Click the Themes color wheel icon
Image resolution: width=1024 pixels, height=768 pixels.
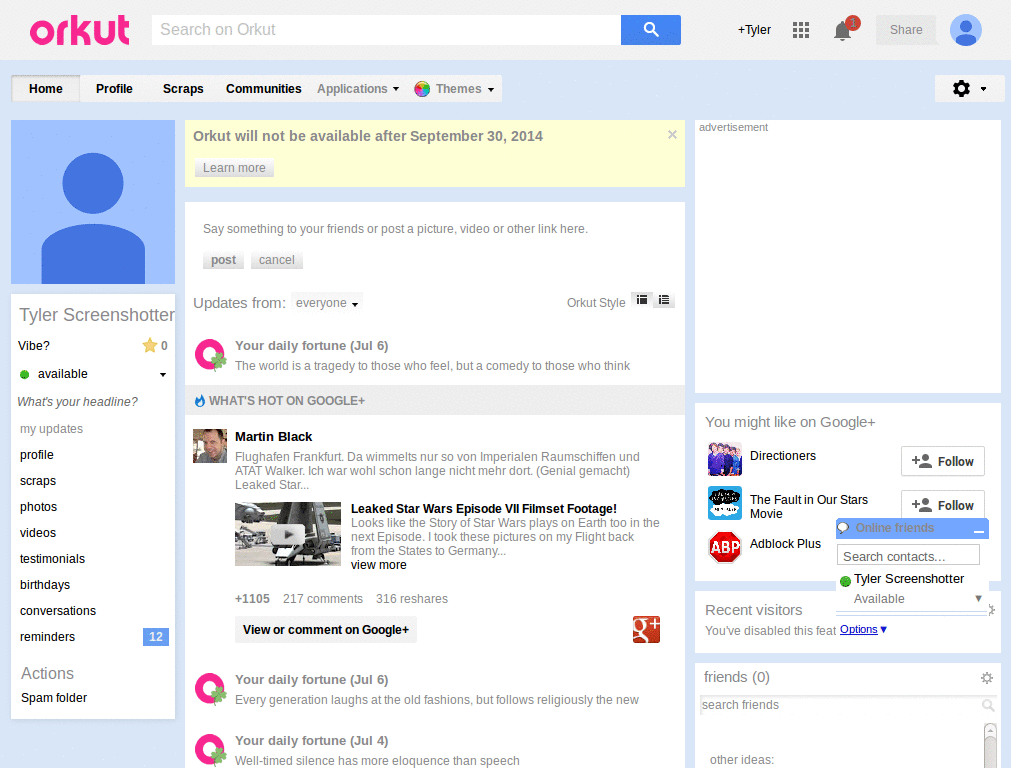click(x=422, y=89)
